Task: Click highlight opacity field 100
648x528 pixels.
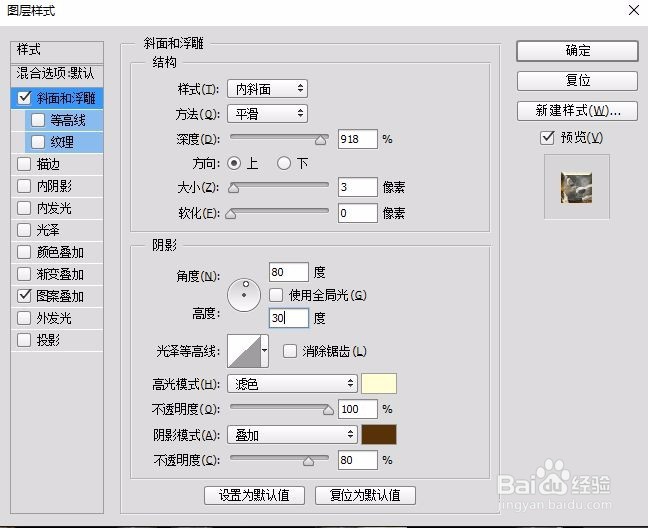Action: 357,409
